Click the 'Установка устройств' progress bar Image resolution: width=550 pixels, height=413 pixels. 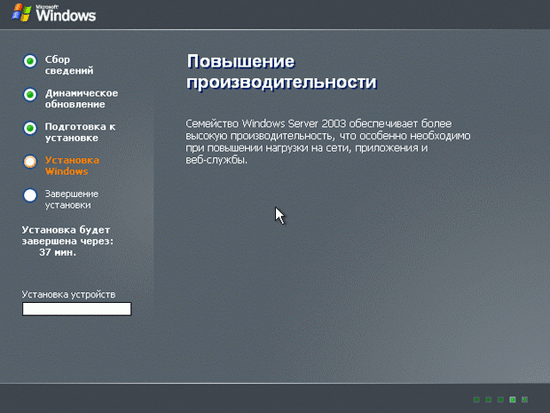pos(77,309)
